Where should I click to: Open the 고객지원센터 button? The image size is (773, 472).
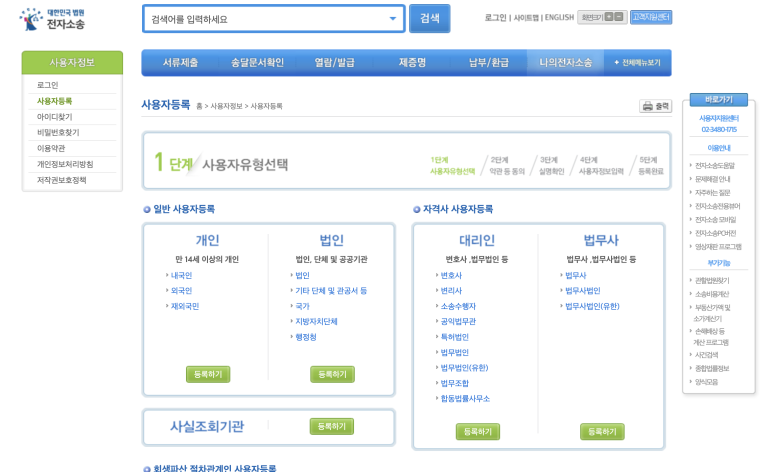click(x=651, y=17)
